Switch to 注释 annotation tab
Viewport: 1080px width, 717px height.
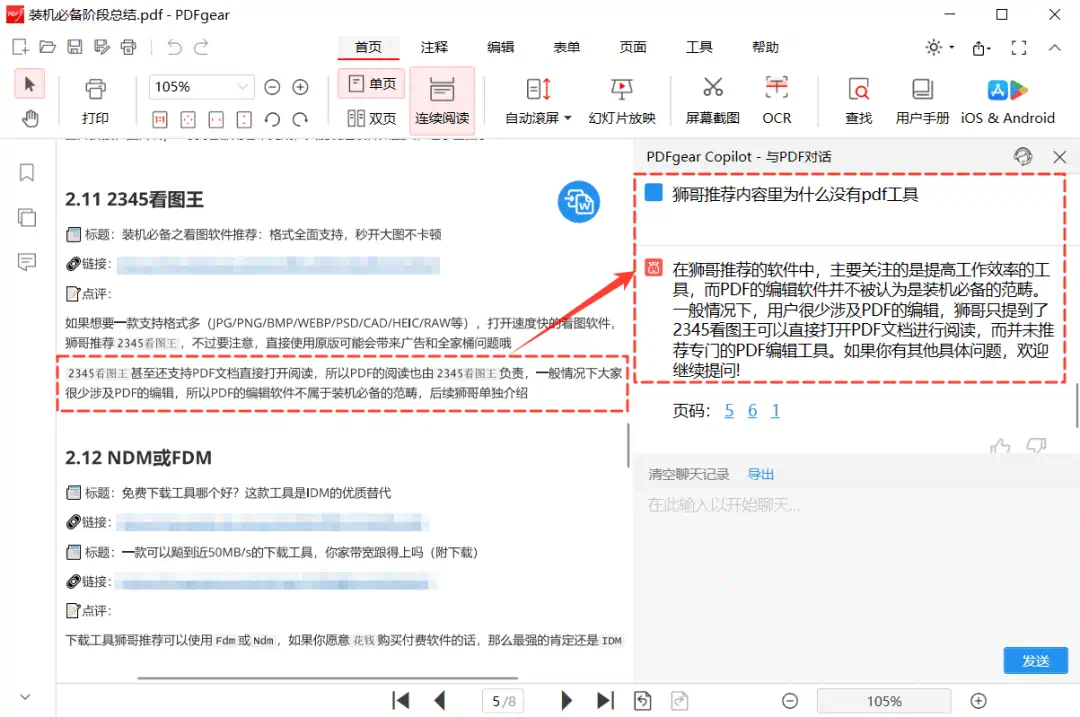point(434,47)
